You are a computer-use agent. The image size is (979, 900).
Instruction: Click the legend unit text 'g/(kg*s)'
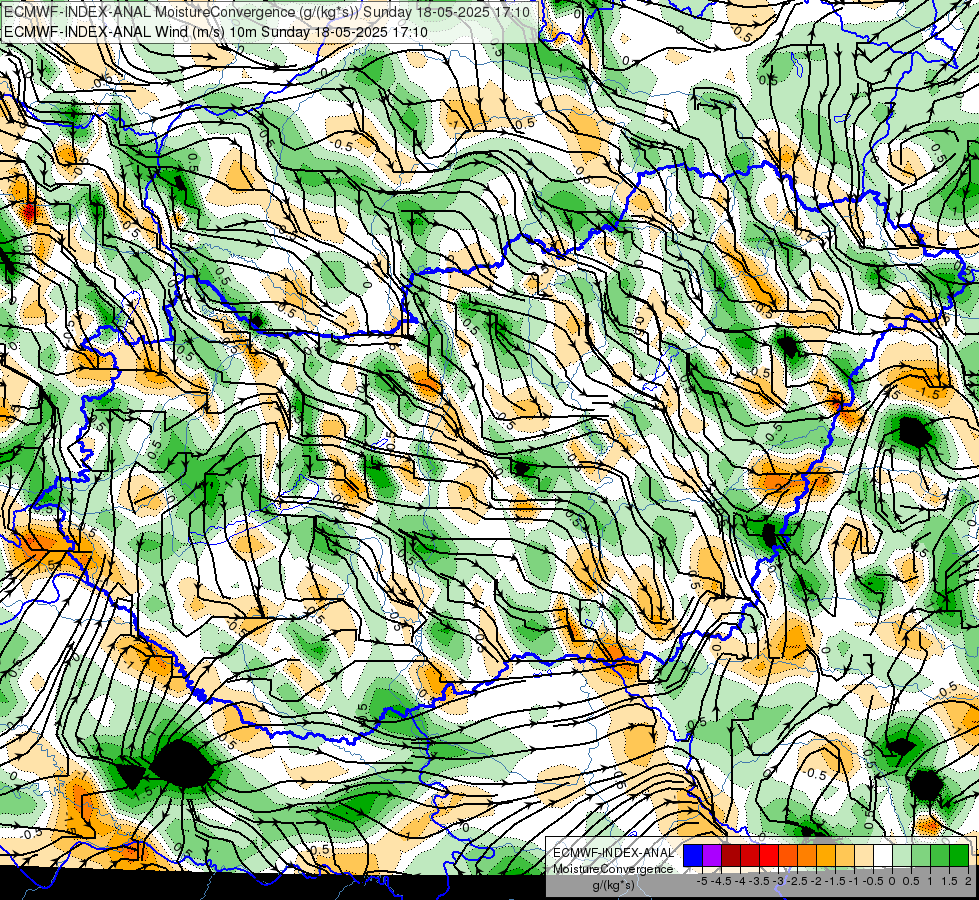pyautogui.click(x=613, y=886)
